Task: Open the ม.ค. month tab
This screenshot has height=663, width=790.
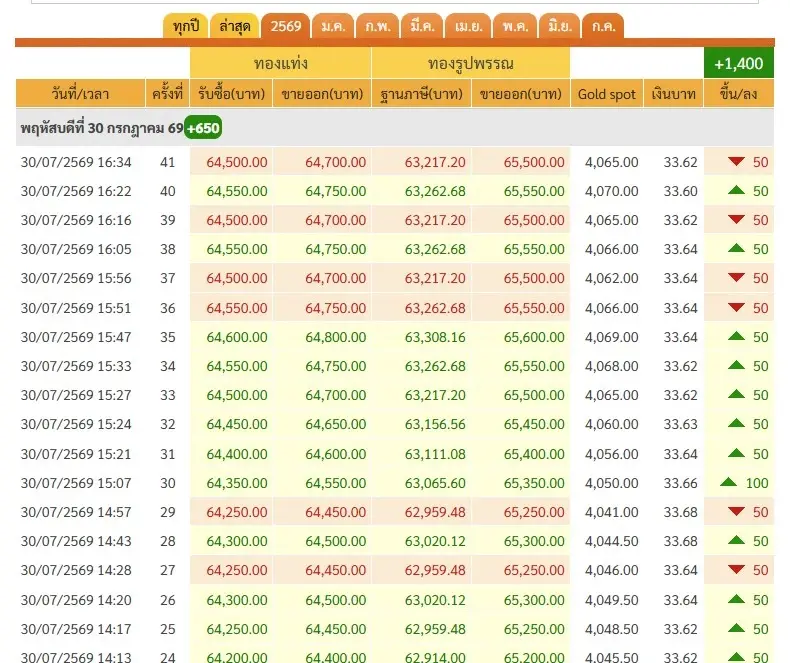Action: click(x=333, y=26)
